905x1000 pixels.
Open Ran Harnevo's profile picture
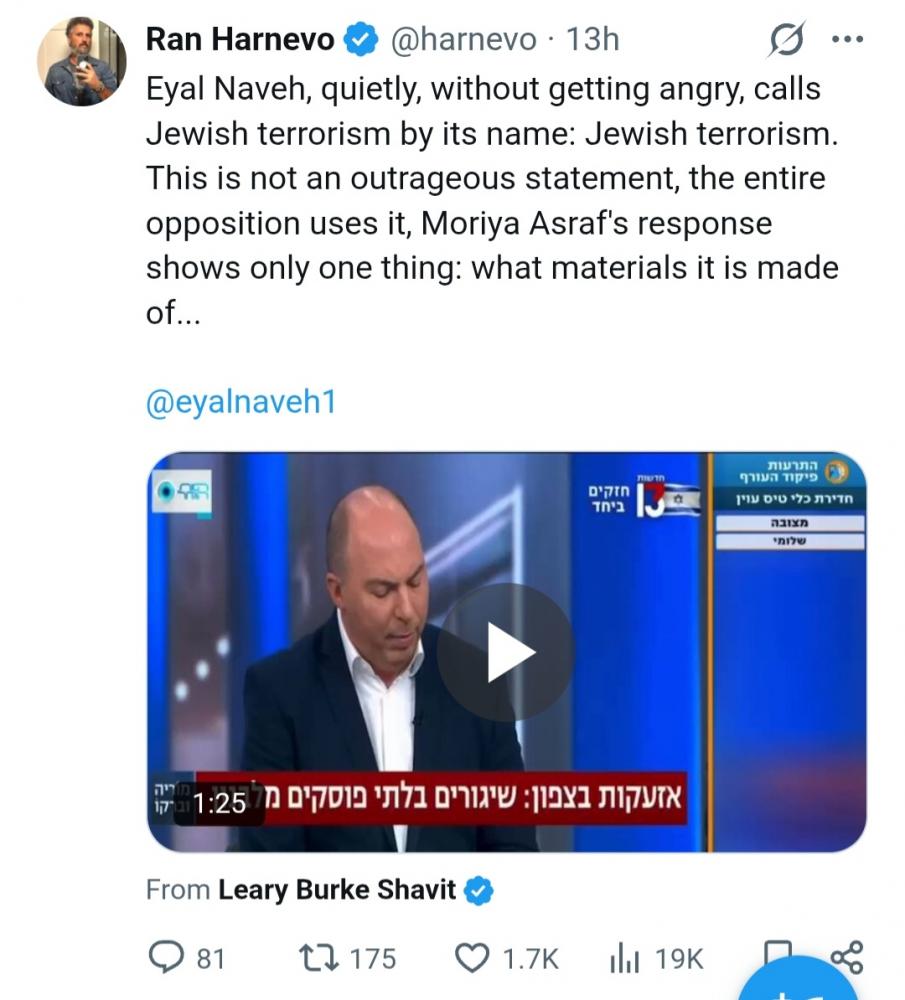point(82,62)
